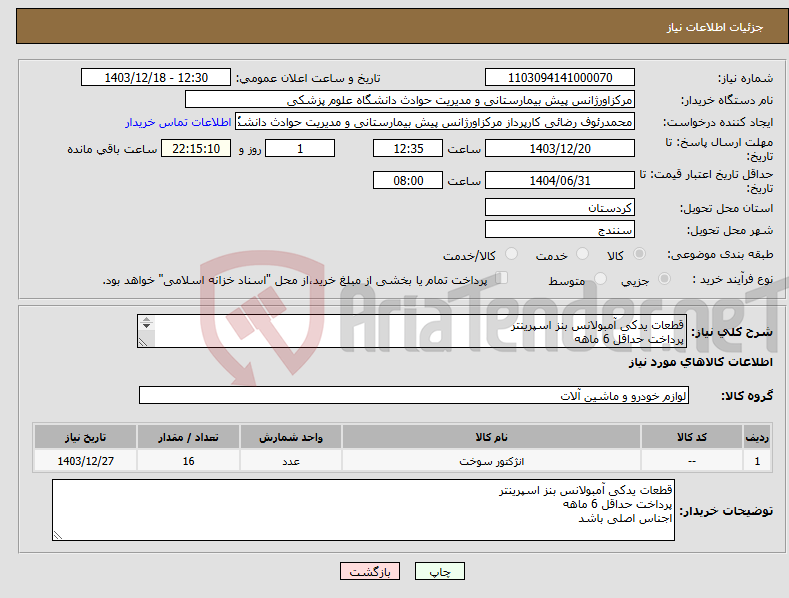Click the remaining time field 22:15:10

[x=196, y=148]
